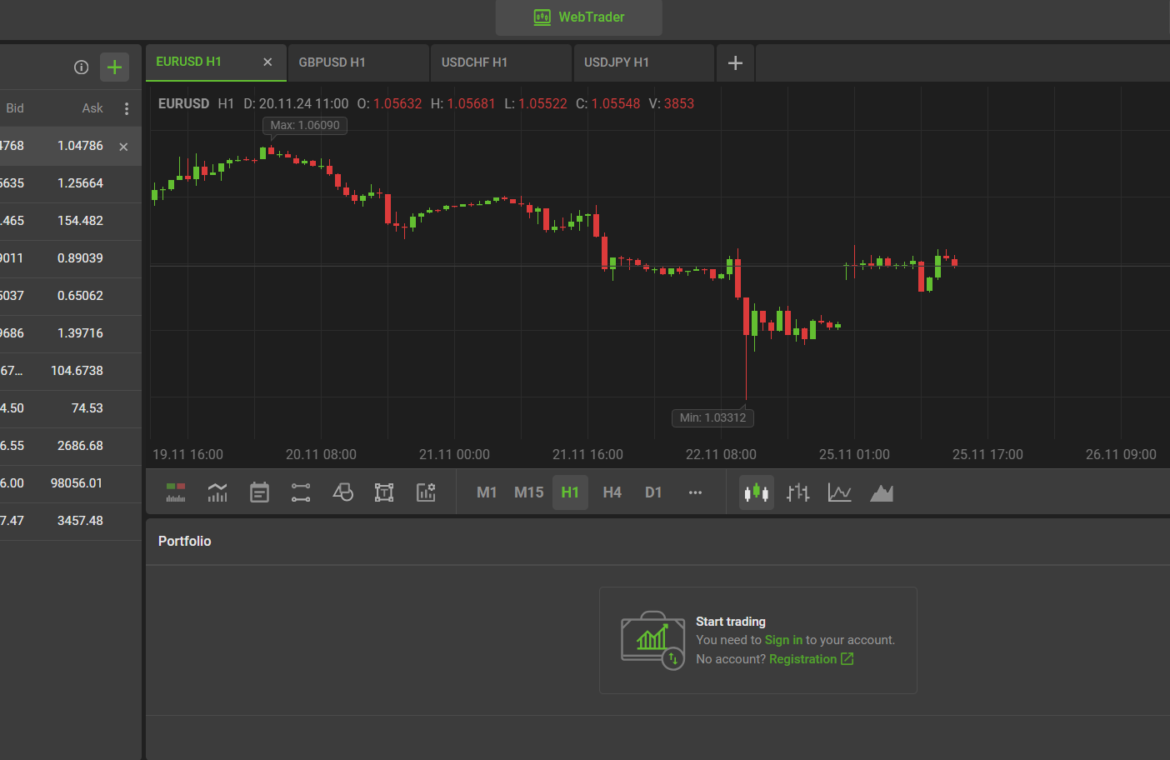Viewport: 1170px width, 760px height.
Task: Click the Sign in link
Action: click(783, 640)
